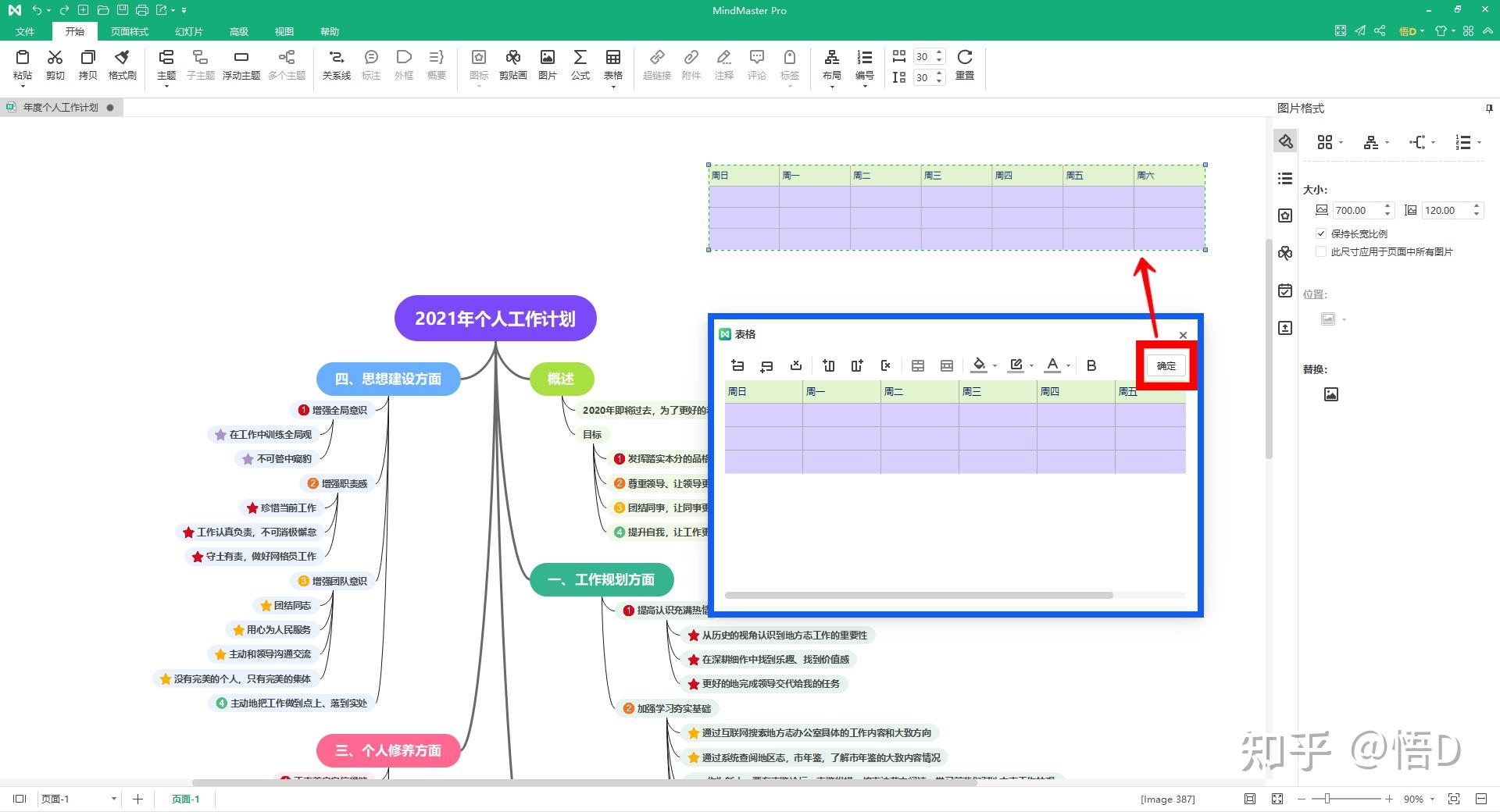This screenshot has width=1500, height=812.
Task: Open the 剪贴画 clipart tool
Action: (513, 64)
